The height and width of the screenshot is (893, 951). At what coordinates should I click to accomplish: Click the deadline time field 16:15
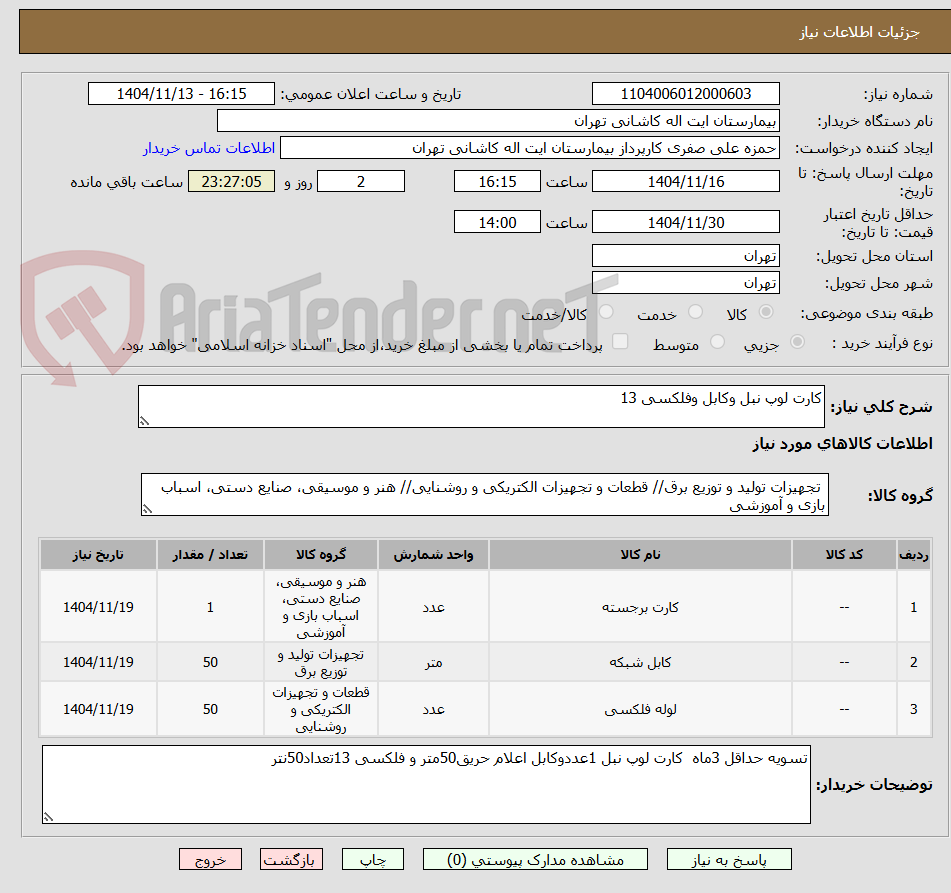click(497, 181)
